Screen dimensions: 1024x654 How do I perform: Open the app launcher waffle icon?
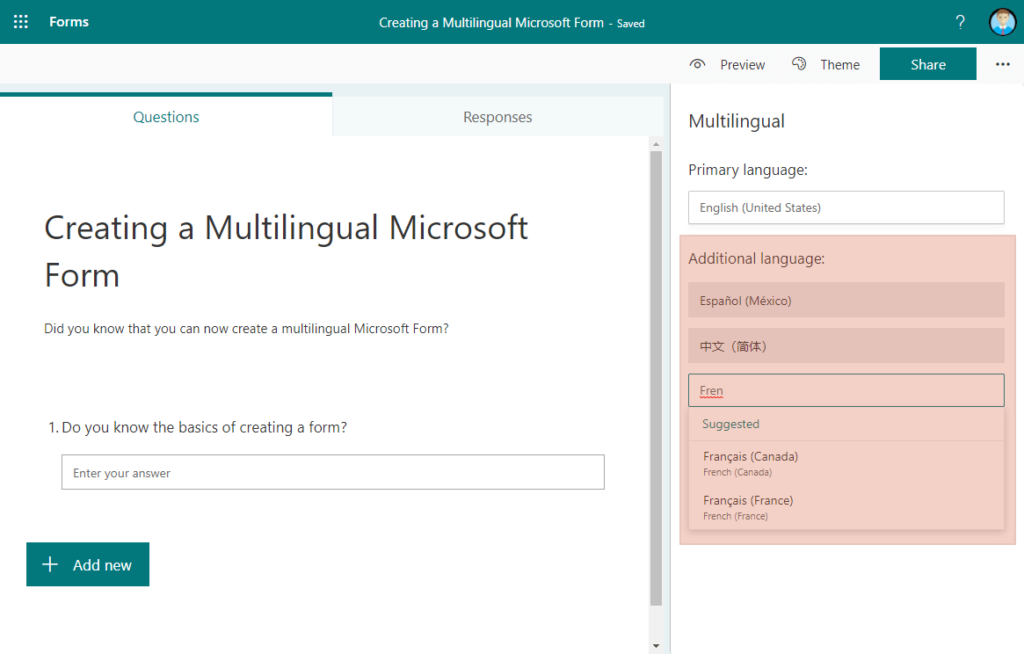point(21,22)
